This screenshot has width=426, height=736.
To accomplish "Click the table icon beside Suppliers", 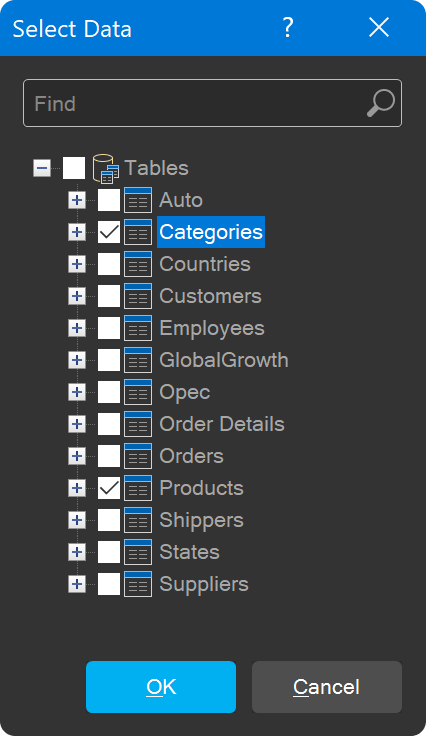I will point(138,584).
